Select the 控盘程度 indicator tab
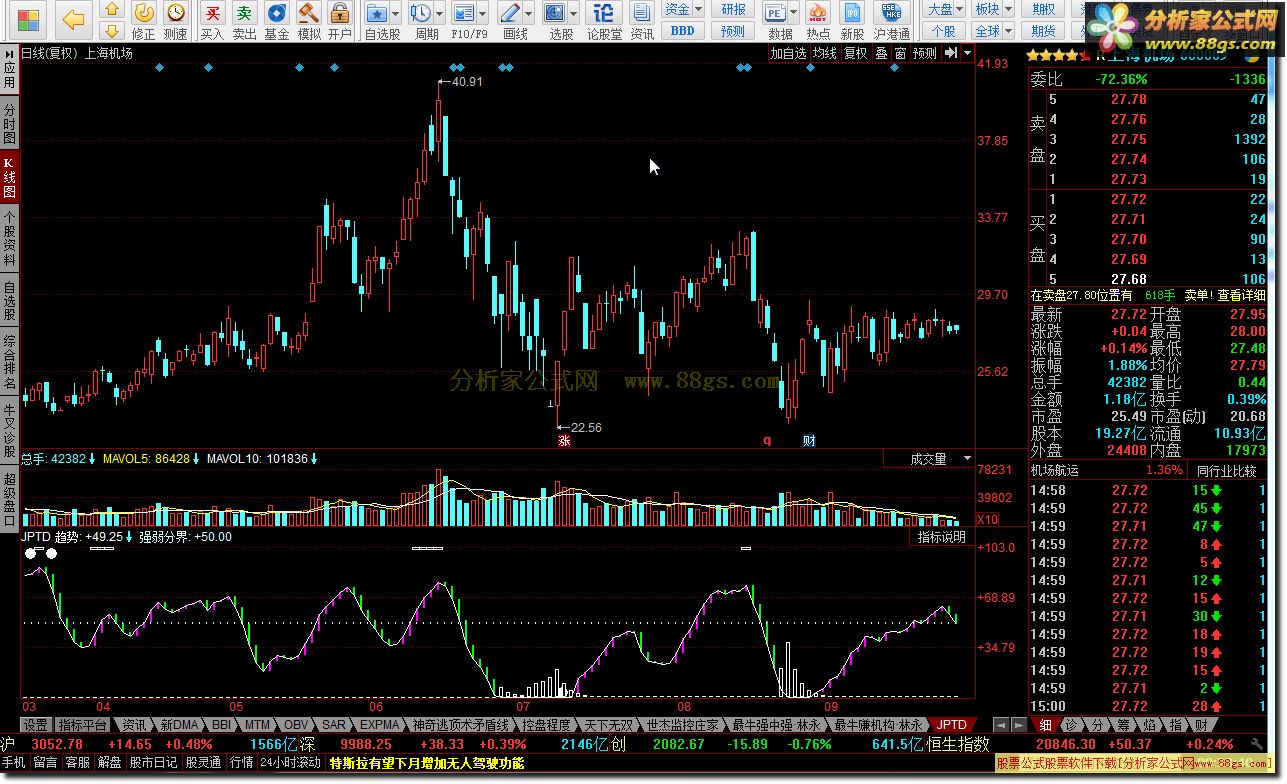 point(547,724)
